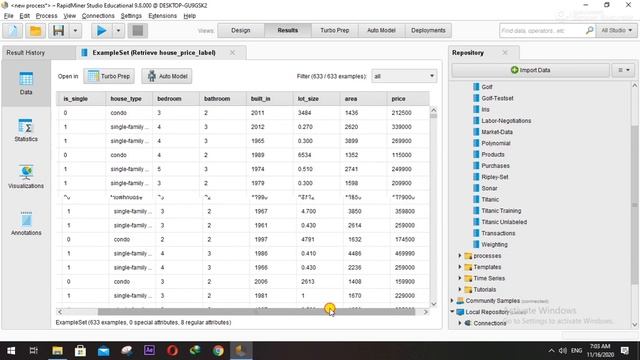Open the Process menu

tap(47, 16)
